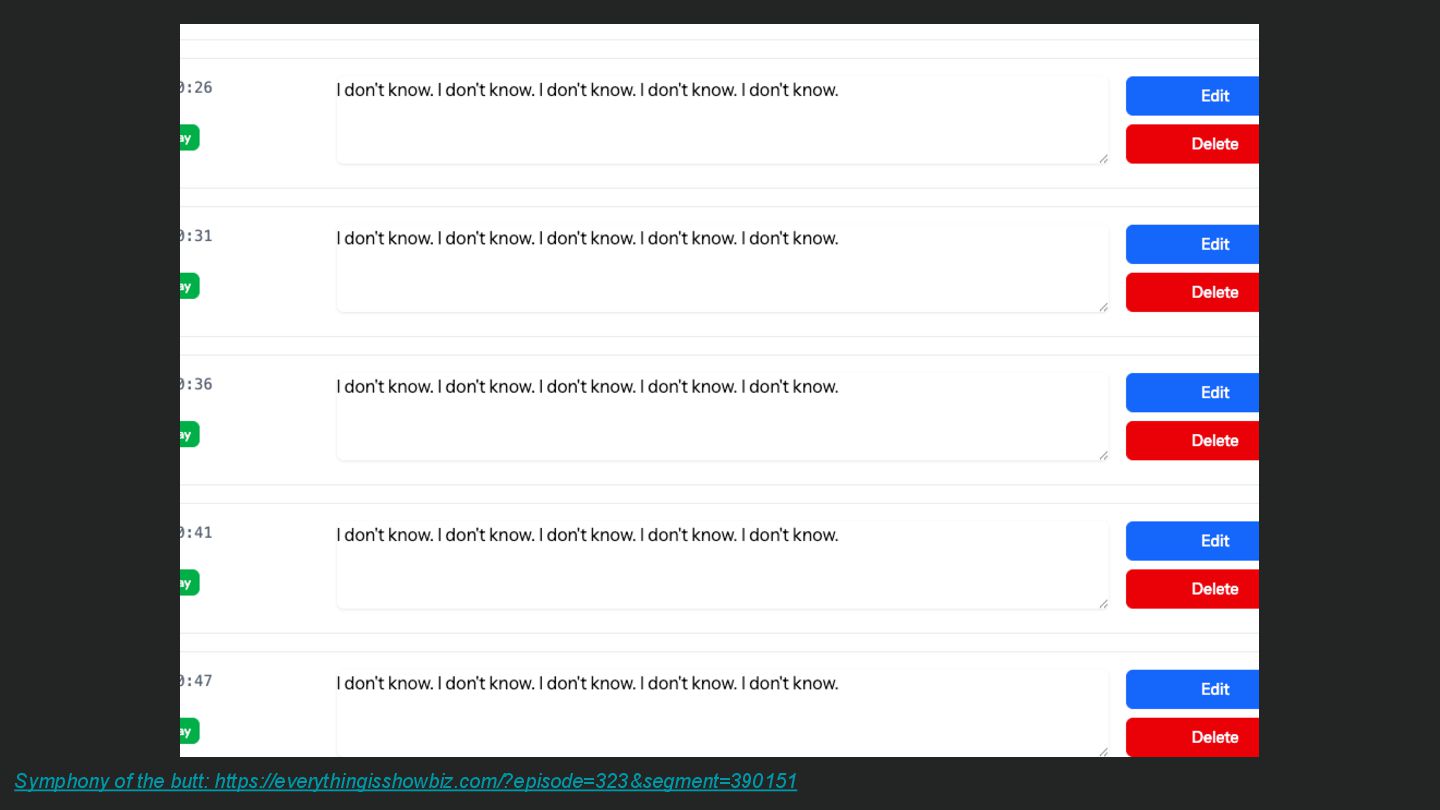1440x810 pixels.
Task: Delete the 0:36 segment
Action: click(x=1192, y=441)
